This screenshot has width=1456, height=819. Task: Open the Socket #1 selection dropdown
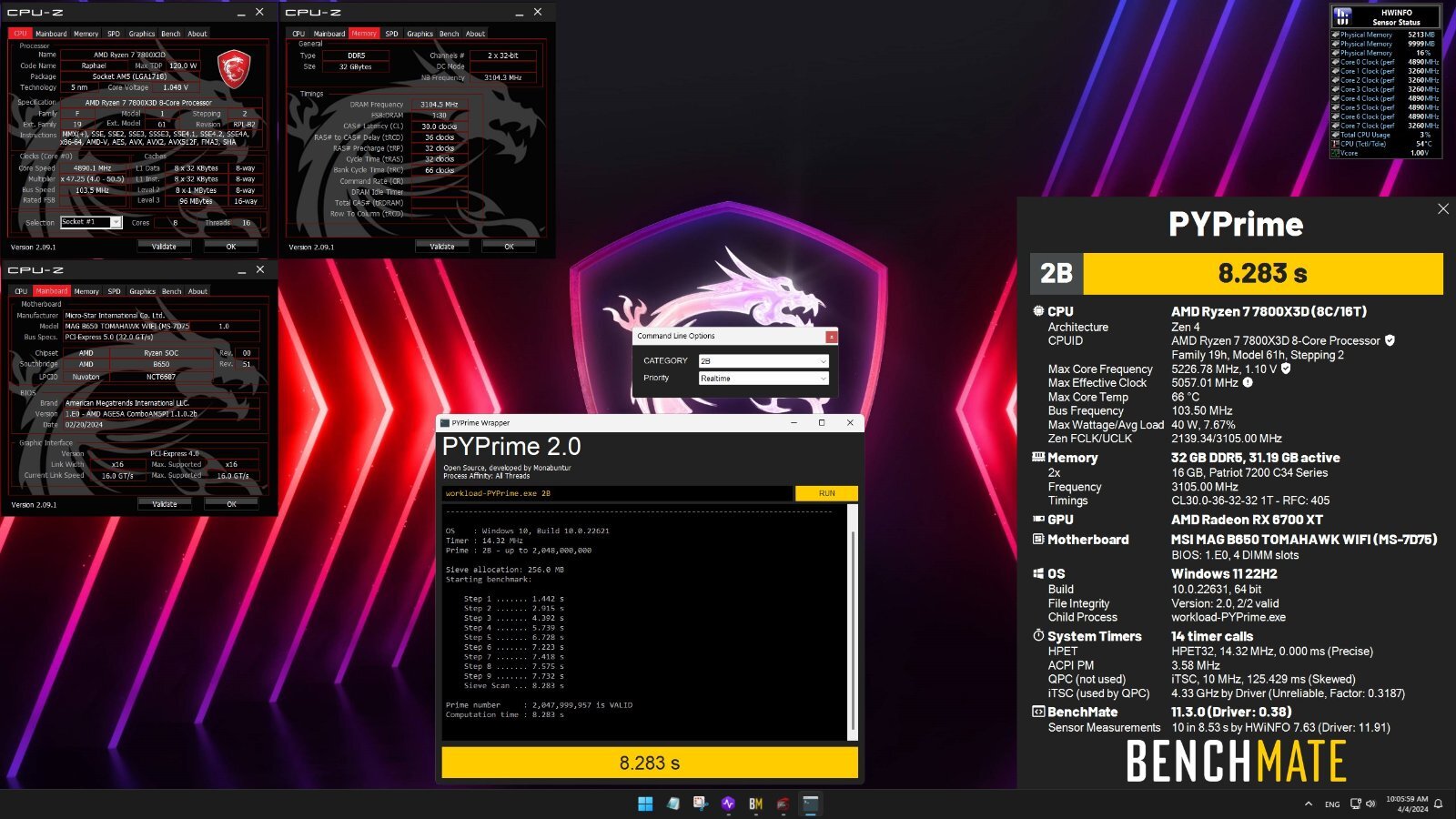[x=91, y=222]
